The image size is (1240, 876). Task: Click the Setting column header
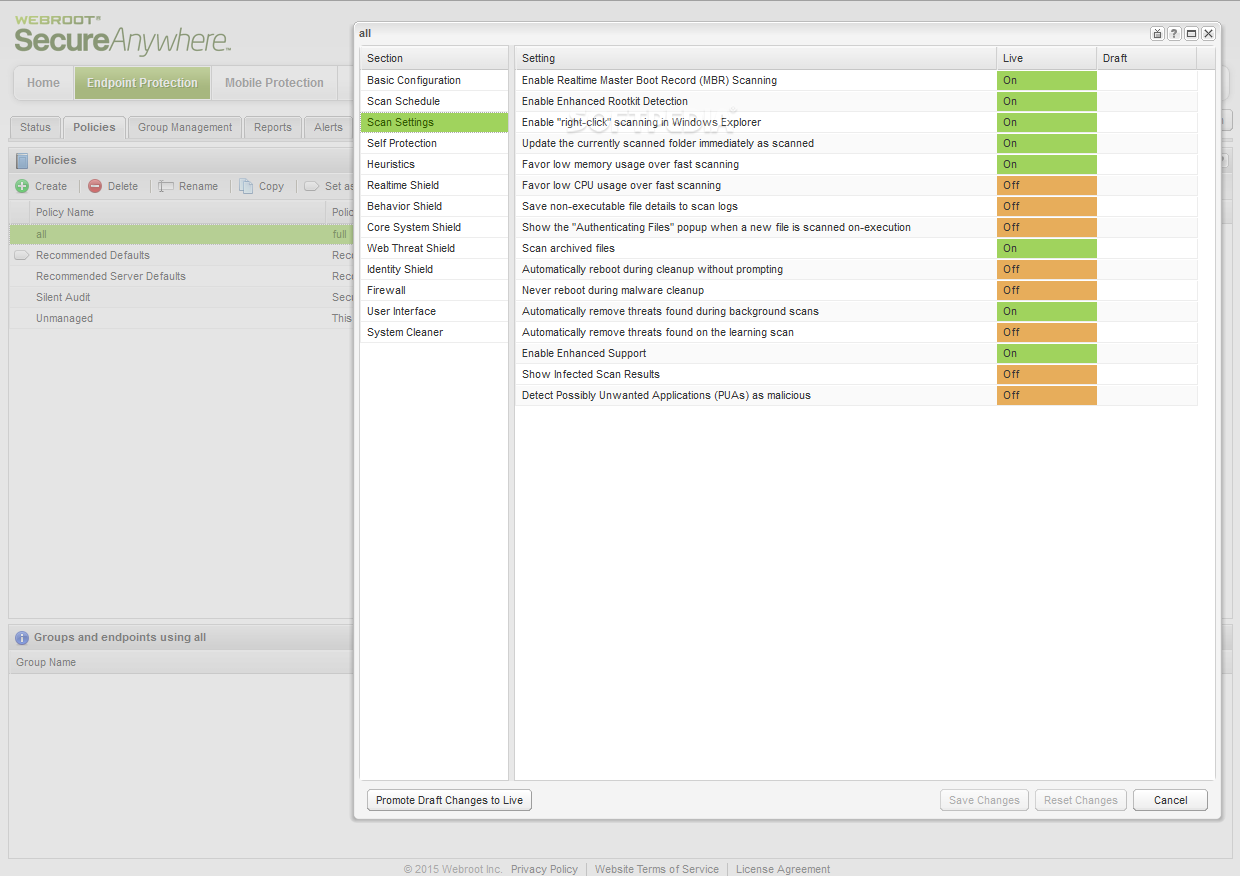(x=756, y=58)
